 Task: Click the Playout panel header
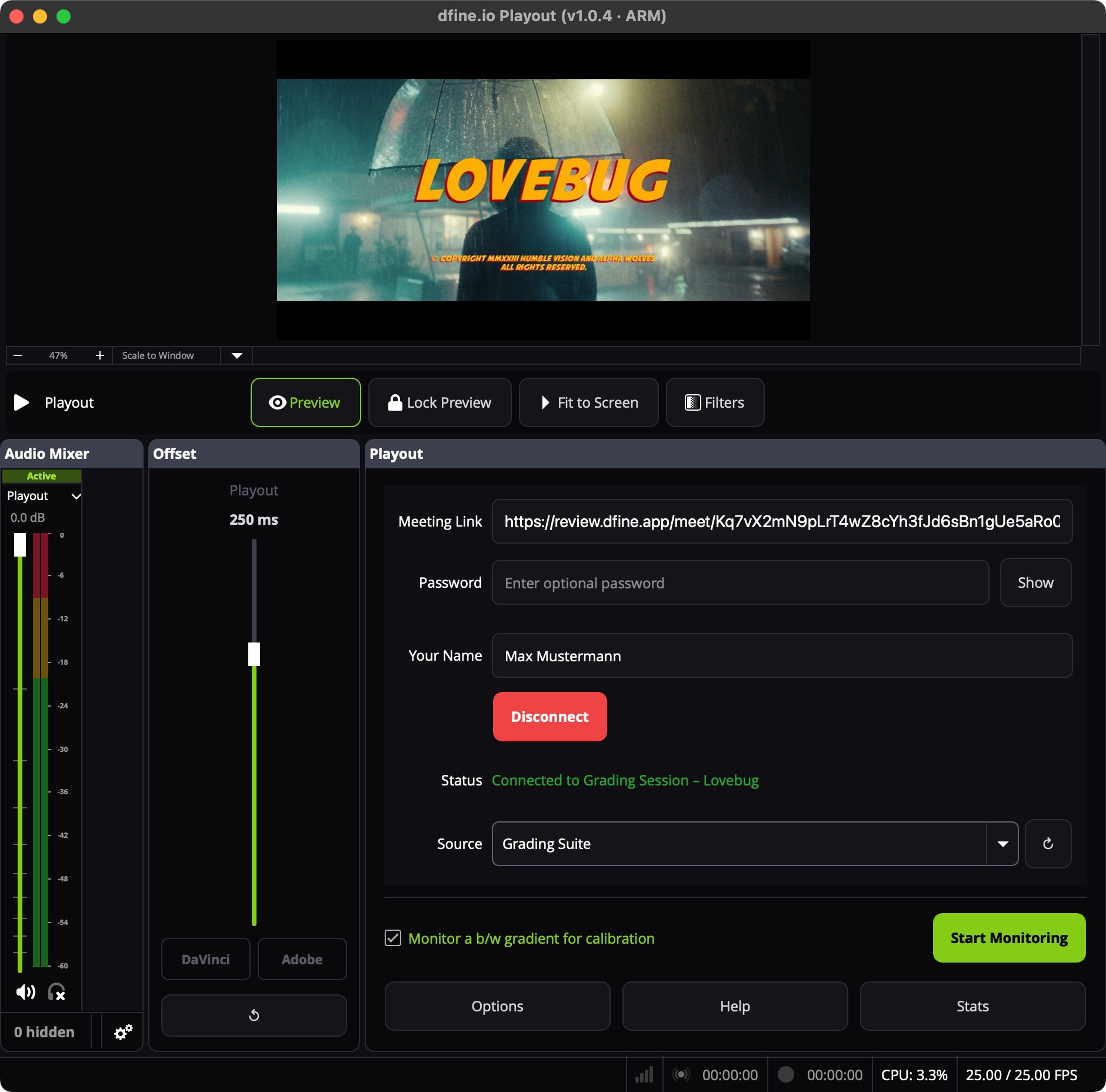point(735,454)
